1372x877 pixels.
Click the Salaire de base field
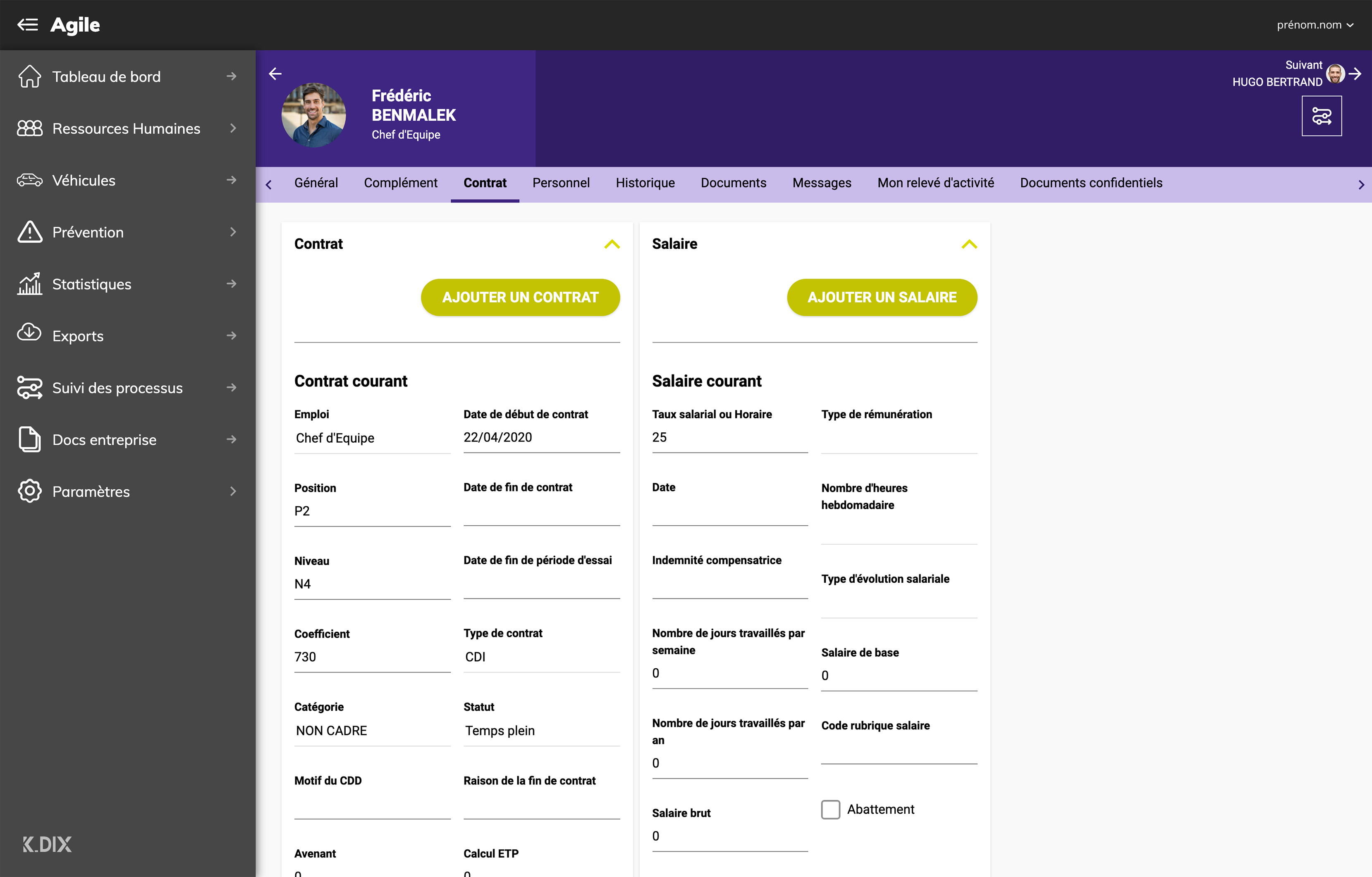[x=899, y=676]
